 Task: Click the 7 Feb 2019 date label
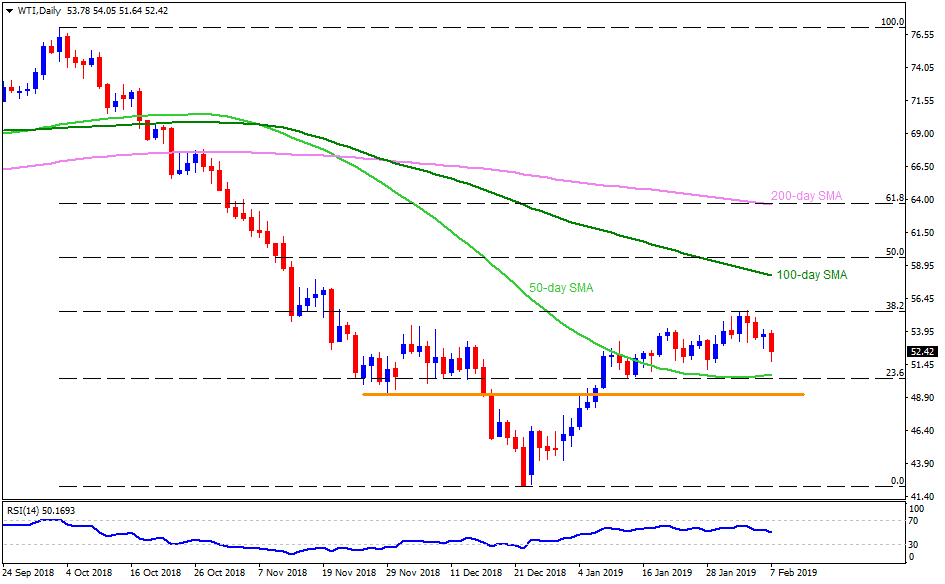792,574
